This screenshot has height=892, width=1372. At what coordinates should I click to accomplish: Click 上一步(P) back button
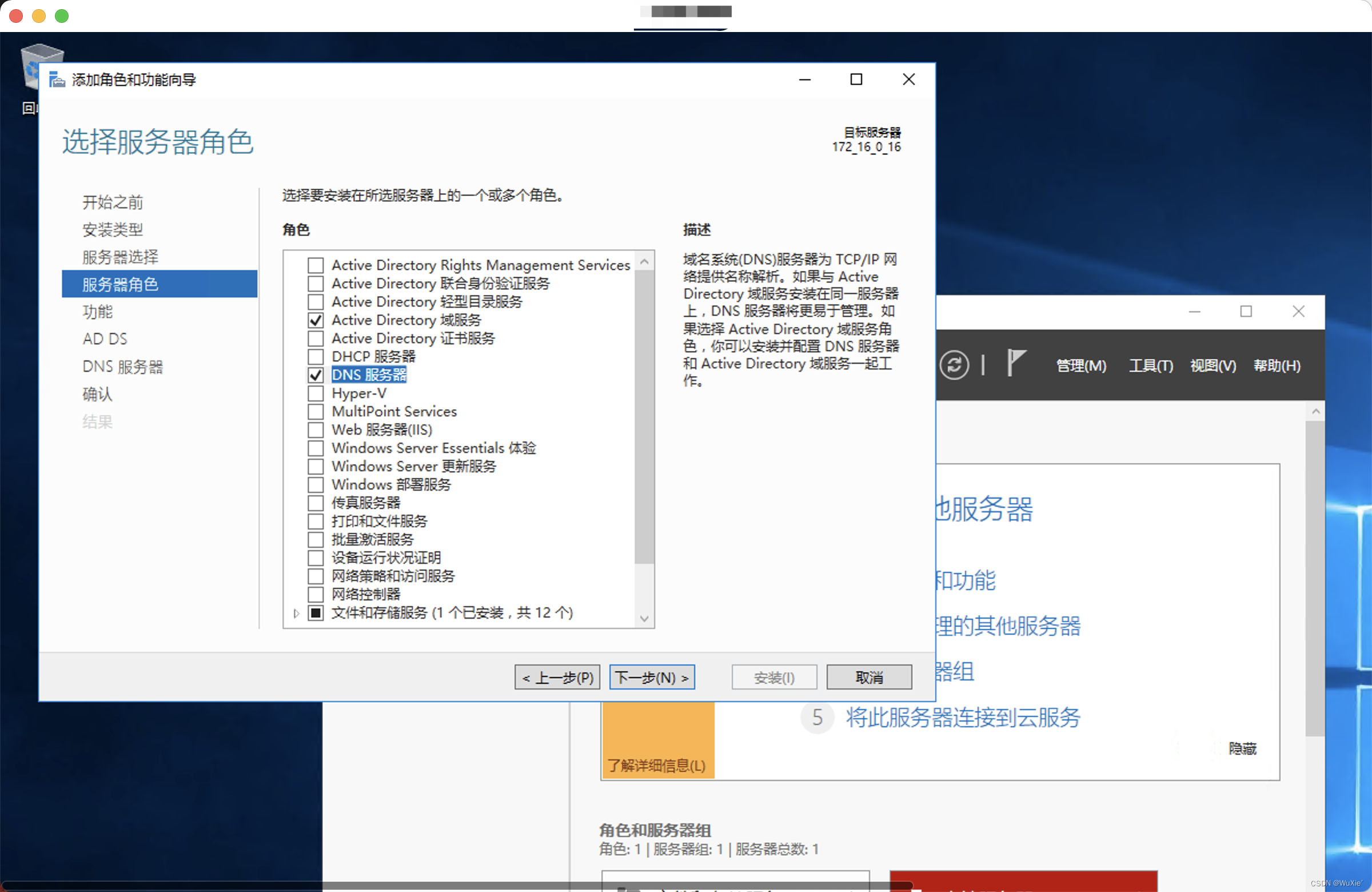tap(557, 678)
